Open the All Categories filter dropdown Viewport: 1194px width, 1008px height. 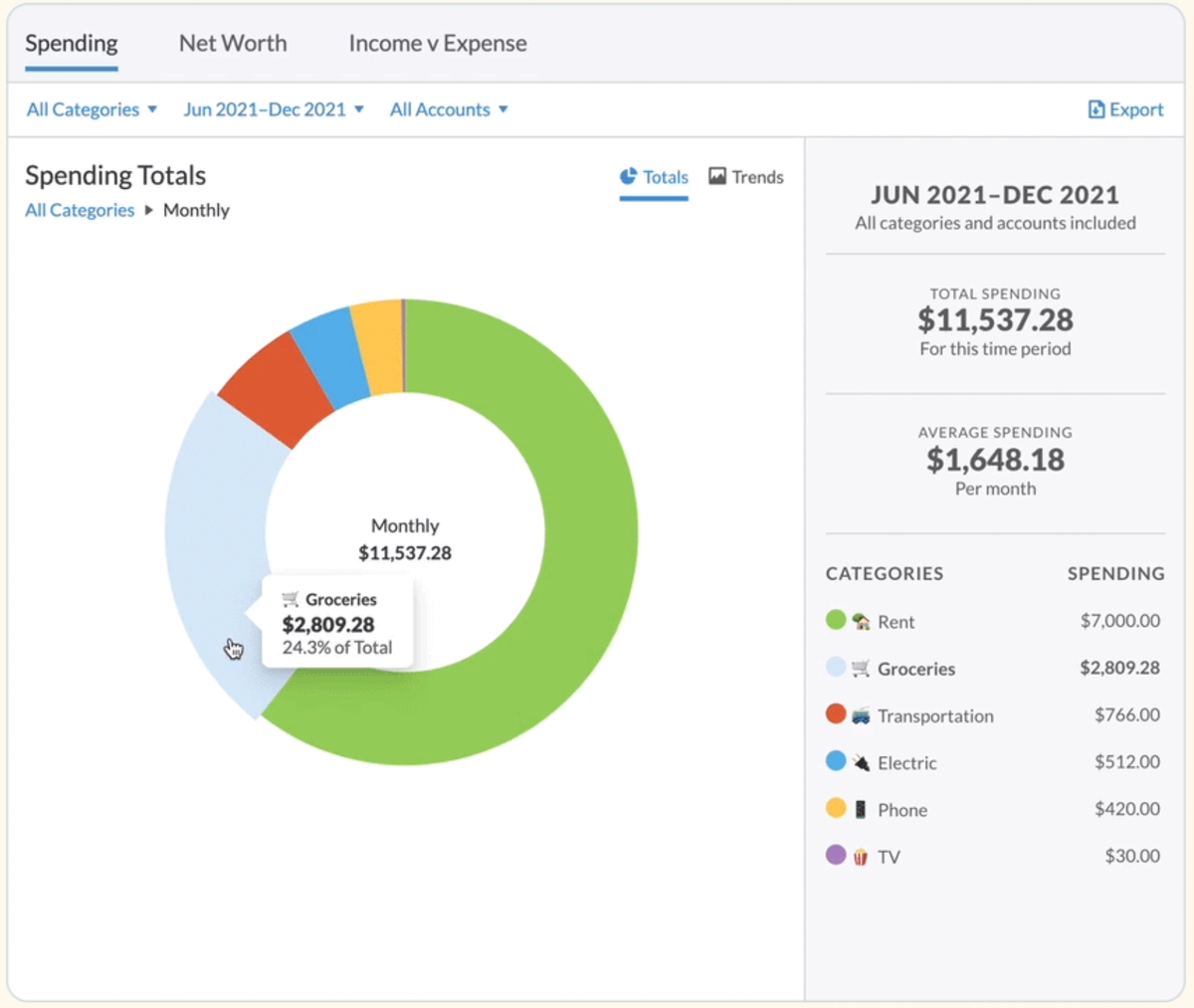click(x=92, y=109)
